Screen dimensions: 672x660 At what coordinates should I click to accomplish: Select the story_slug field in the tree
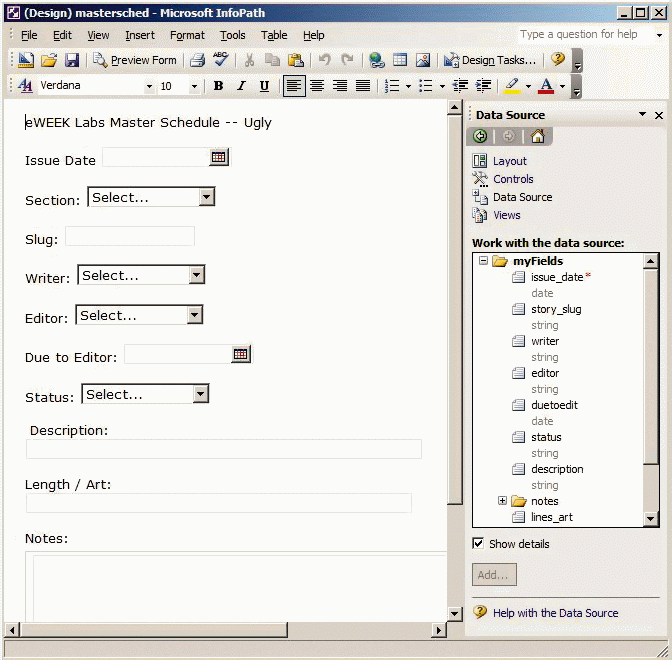pos(556,309)
